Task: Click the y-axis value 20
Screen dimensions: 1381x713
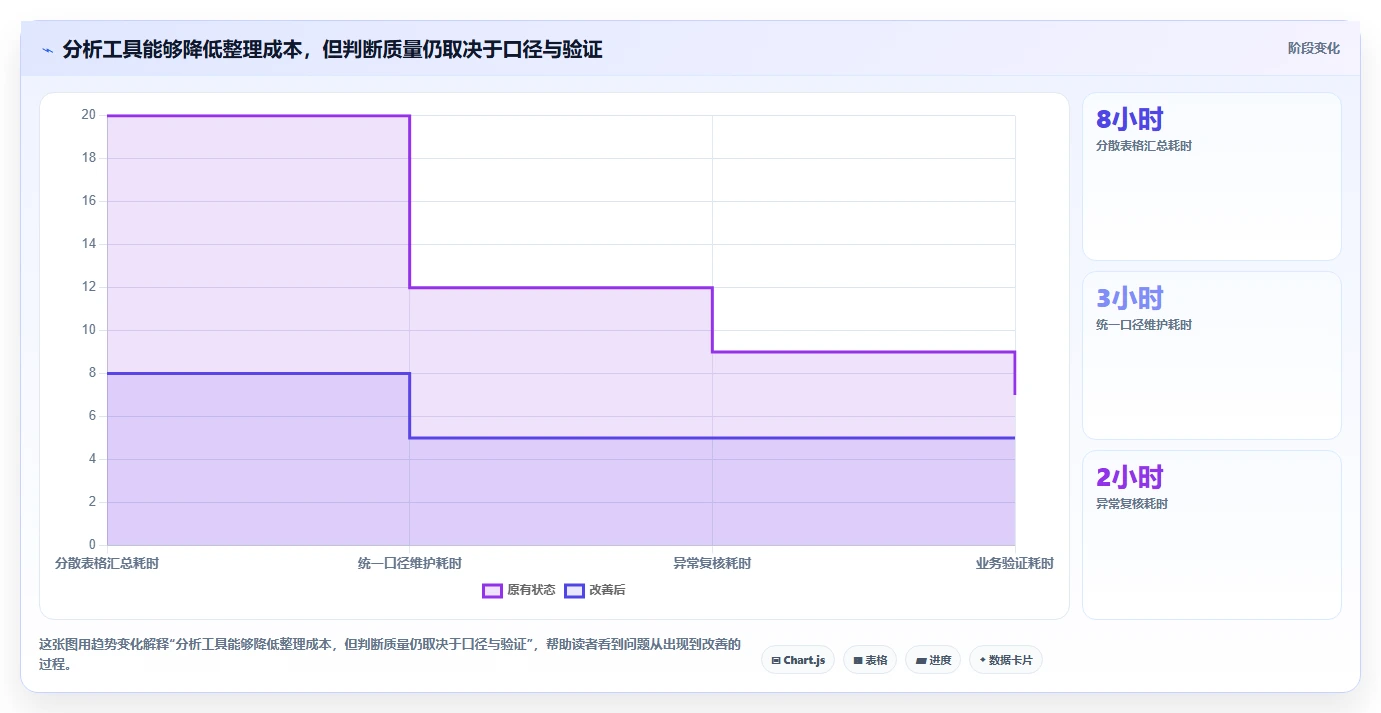Action: point(89,115)
